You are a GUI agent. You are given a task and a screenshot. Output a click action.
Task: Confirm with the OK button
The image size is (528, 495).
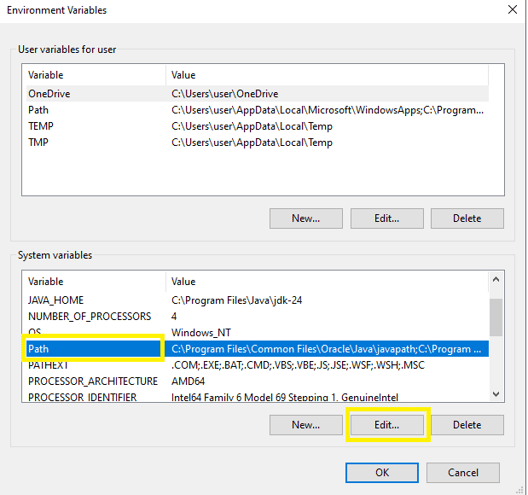[382, 472]
